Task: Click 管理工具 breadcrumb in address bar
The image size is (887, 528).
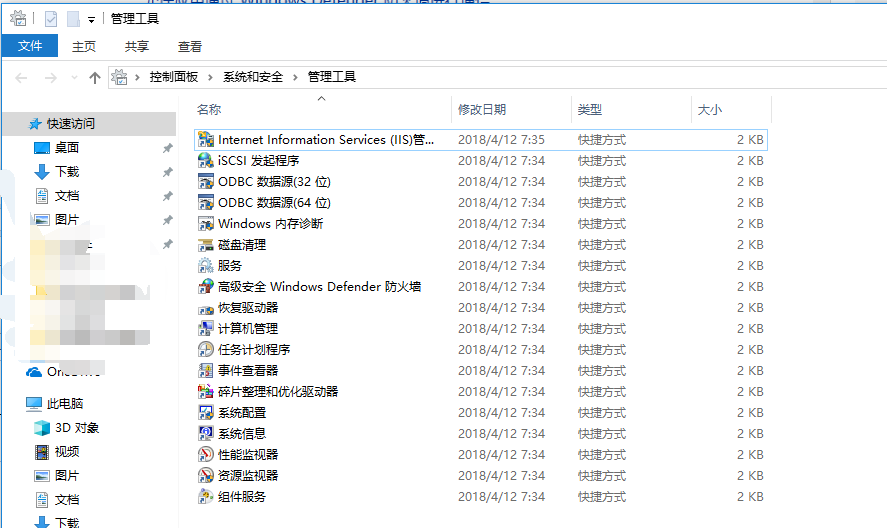Action: [331, 77]
